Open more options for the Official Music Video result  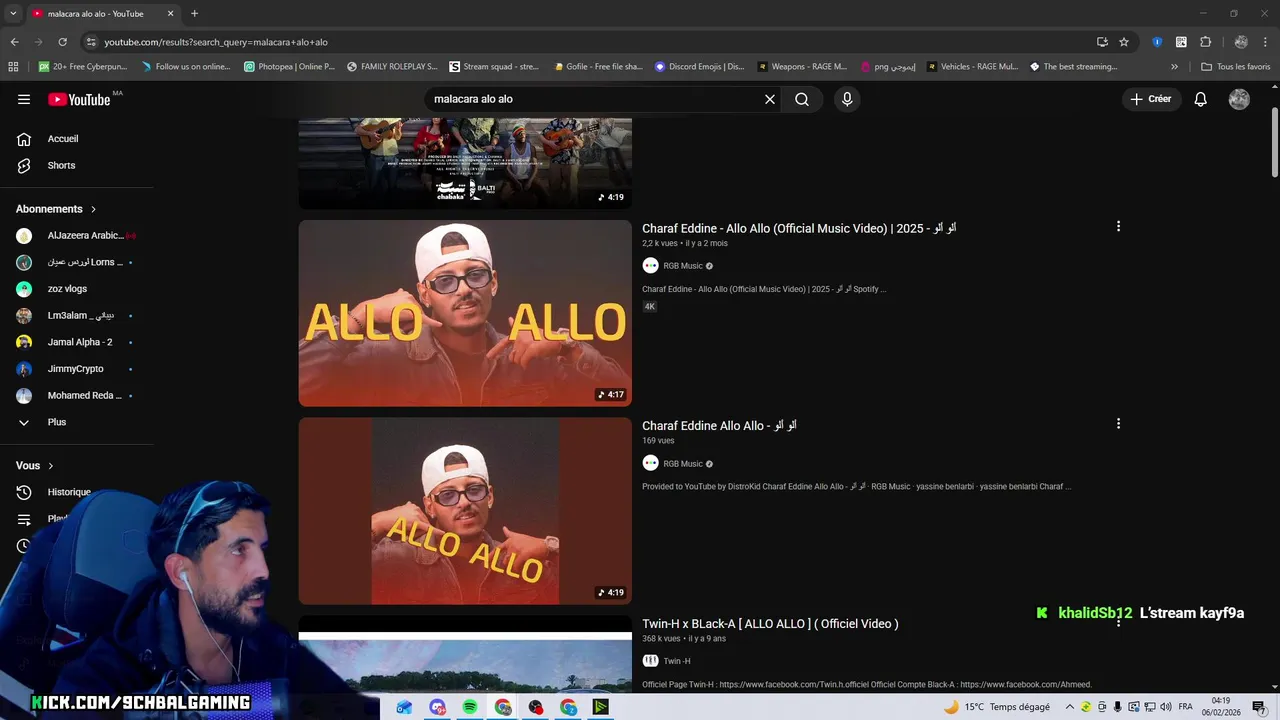1118,226
